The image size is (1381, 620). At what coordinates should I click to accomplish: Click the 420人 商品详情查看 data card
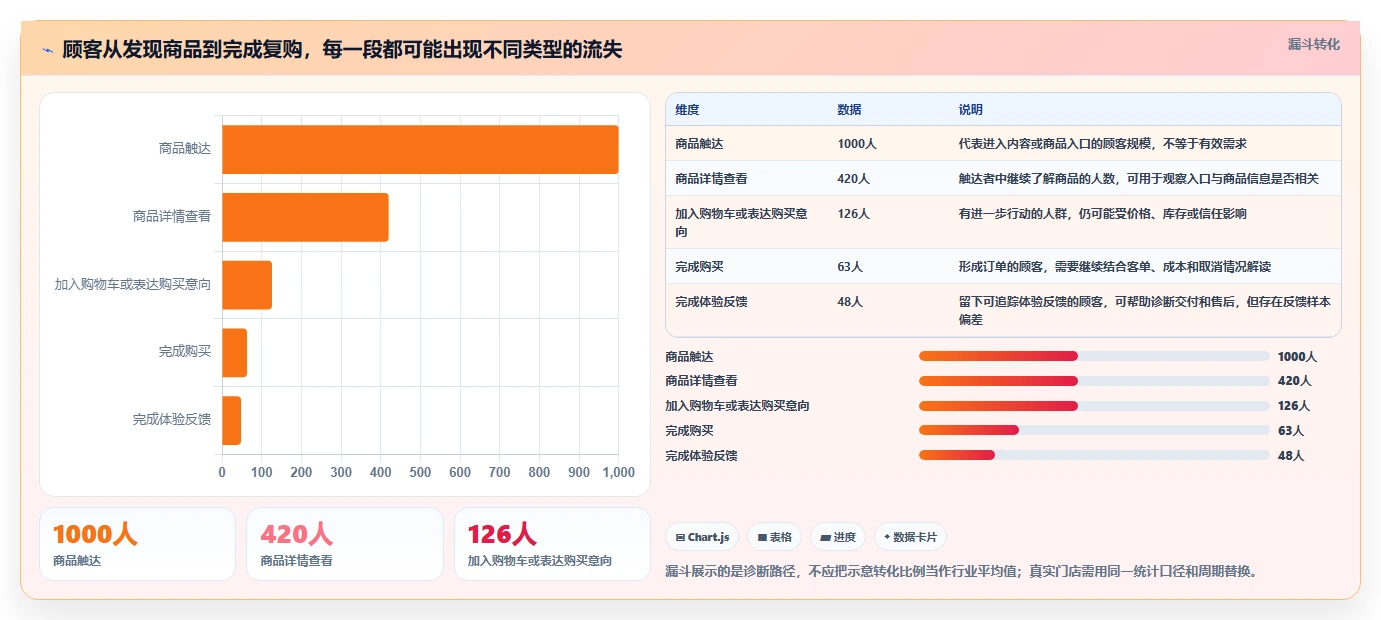(x=345, y=544)
